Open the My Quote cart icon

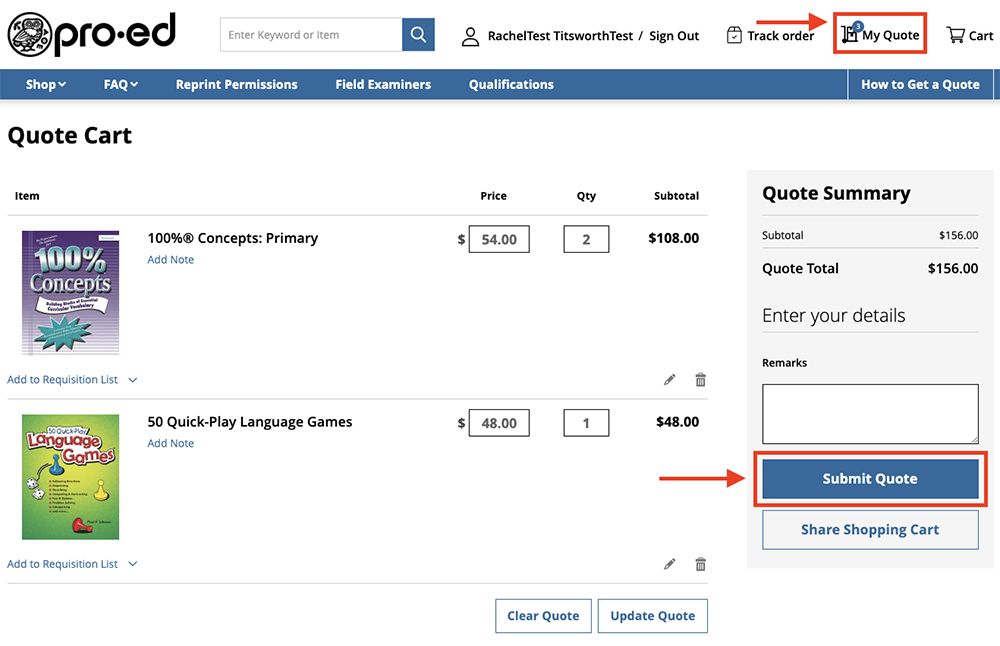[x=851, y=34]
